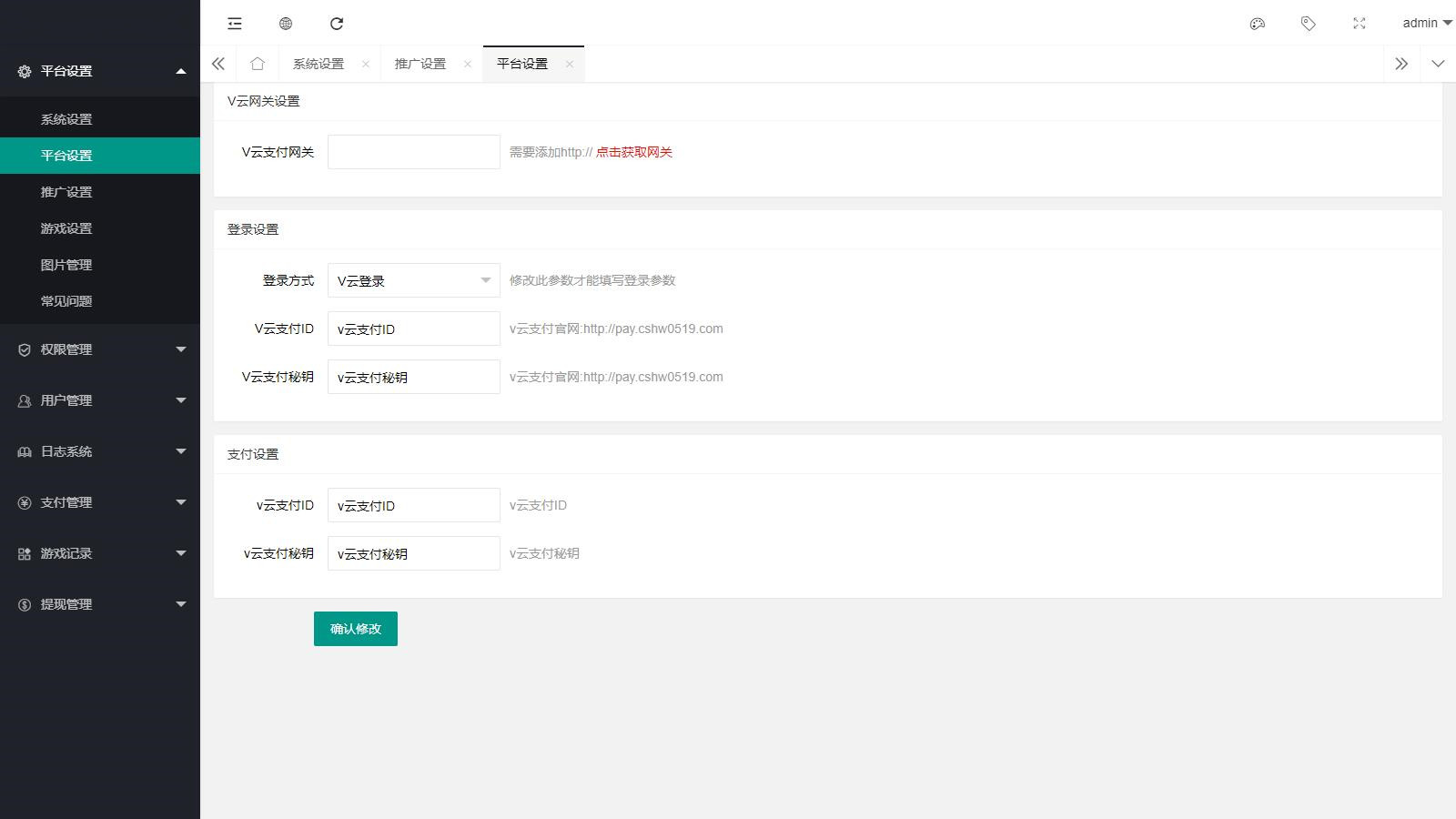Click the official site hint beside V云支付ID
This screenshot has height=819, width=1456.
pos(616,329)
